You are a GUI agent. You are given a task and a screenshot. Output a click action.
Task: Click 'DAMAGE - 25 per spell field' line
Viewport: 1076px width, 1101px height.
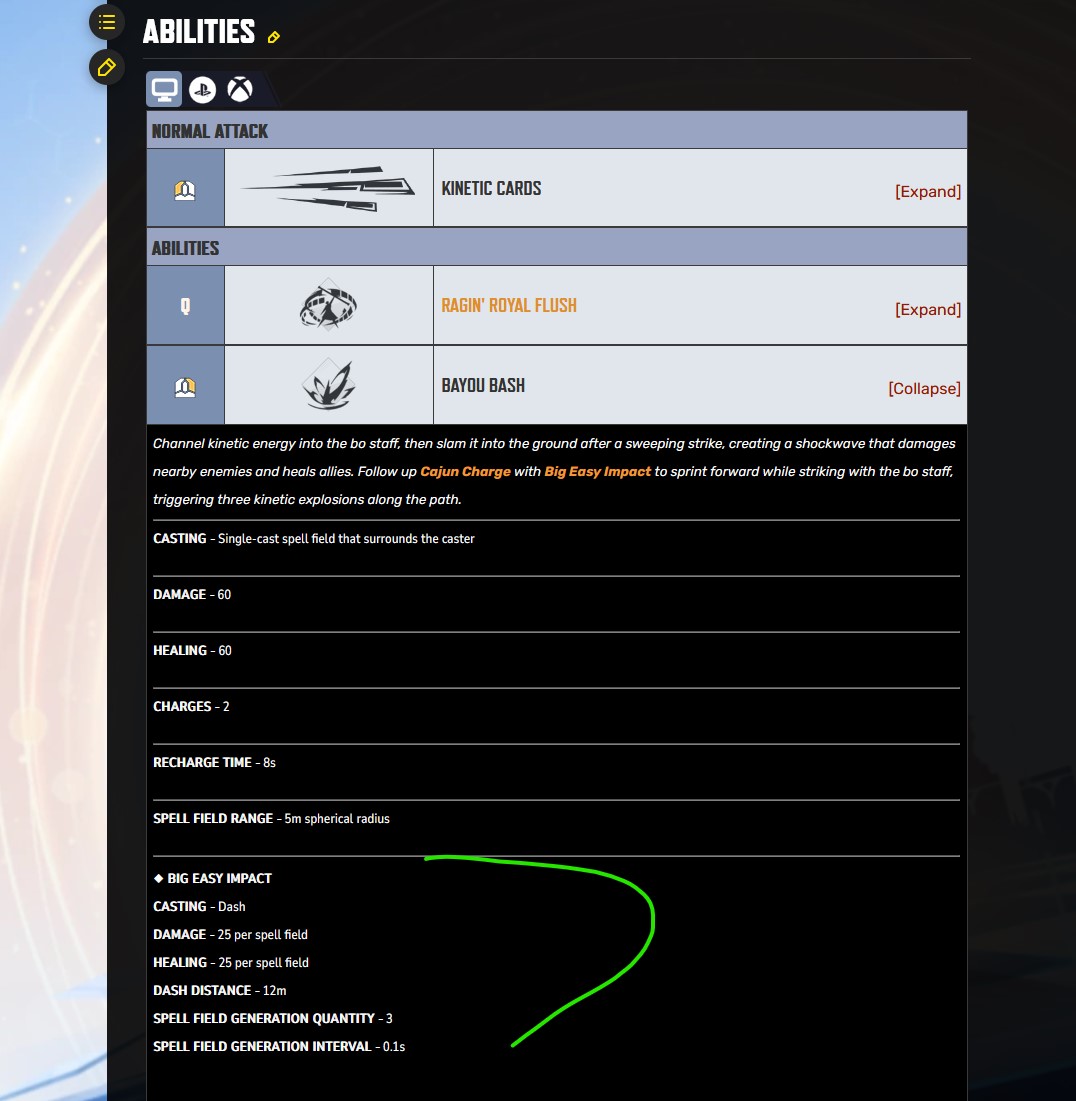click(x=230, y=935)
